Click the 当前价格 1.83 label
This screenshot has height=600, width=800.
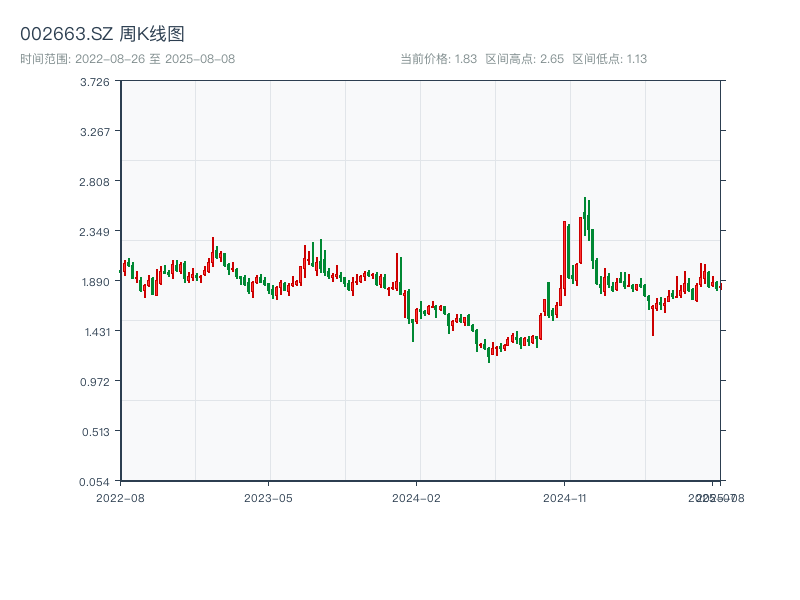pyautogui.click(x=438, y=59)
